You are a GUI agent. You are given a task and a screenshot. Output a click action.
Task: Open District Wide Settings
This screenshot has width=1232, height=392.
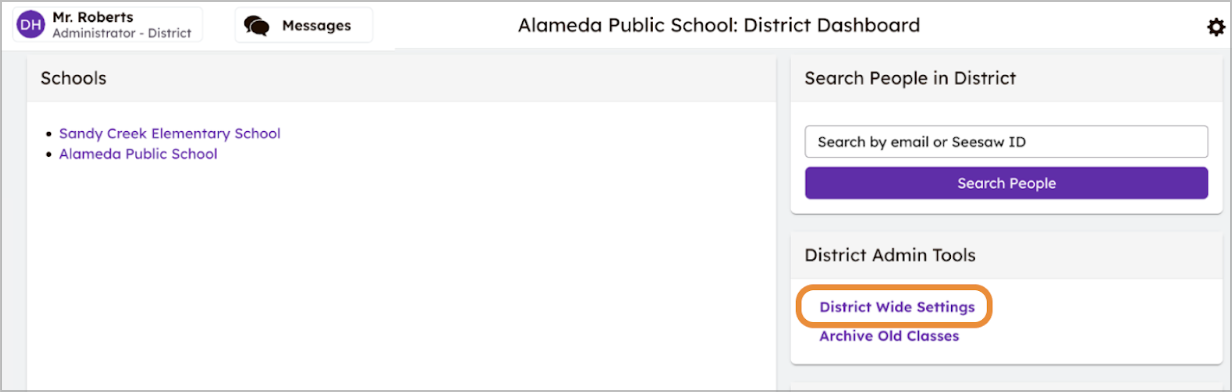point(897,307)
